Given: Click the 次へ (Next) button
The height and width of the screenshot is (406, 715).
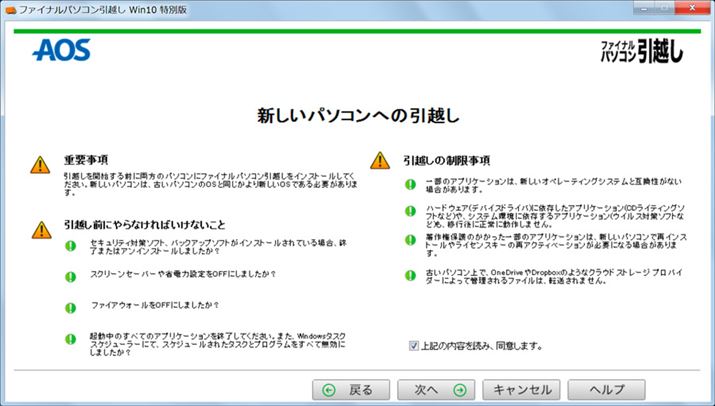Looking at the screenshot, I should click(436, 390).
